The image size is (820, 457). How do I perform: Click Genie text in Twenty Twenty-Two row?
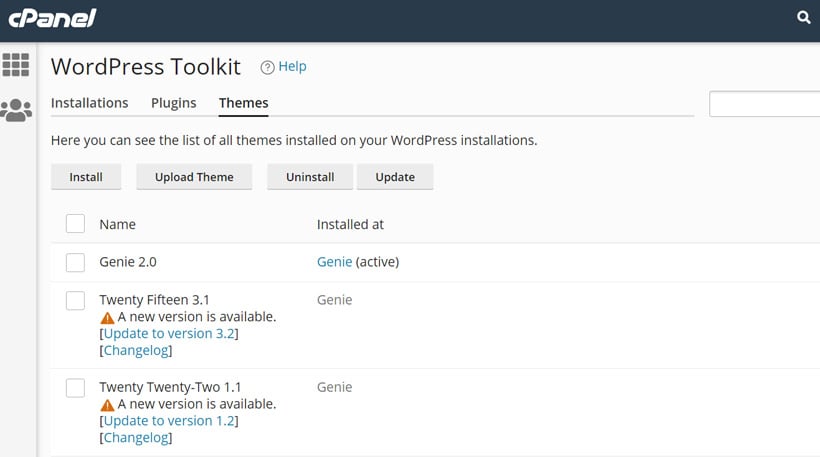tap(334, 387)
